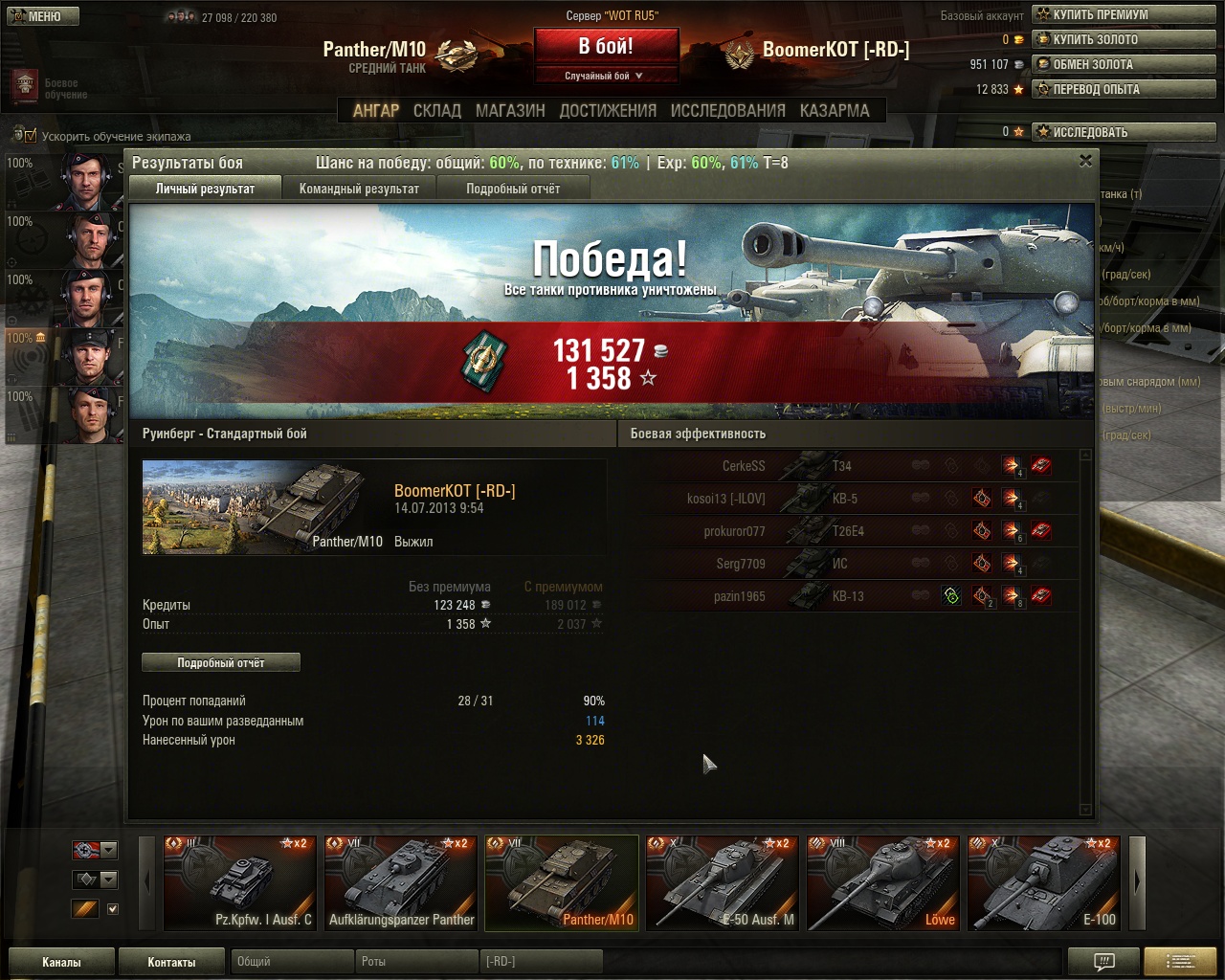Click the German nation flag filter icon
Viewport: 1225px width, 980px height.
click(x=86, y=850)
